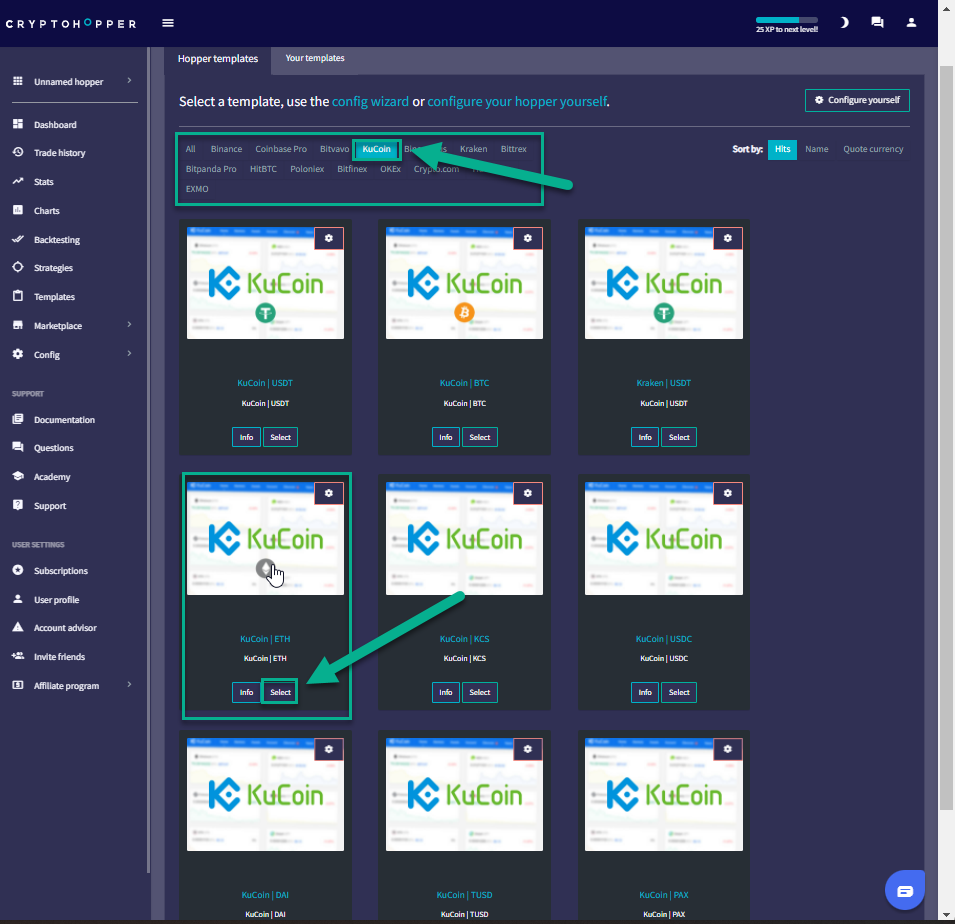Open the Backtesting sidebar item
This screenshot has width=955, height=924.
click(56, 240)
